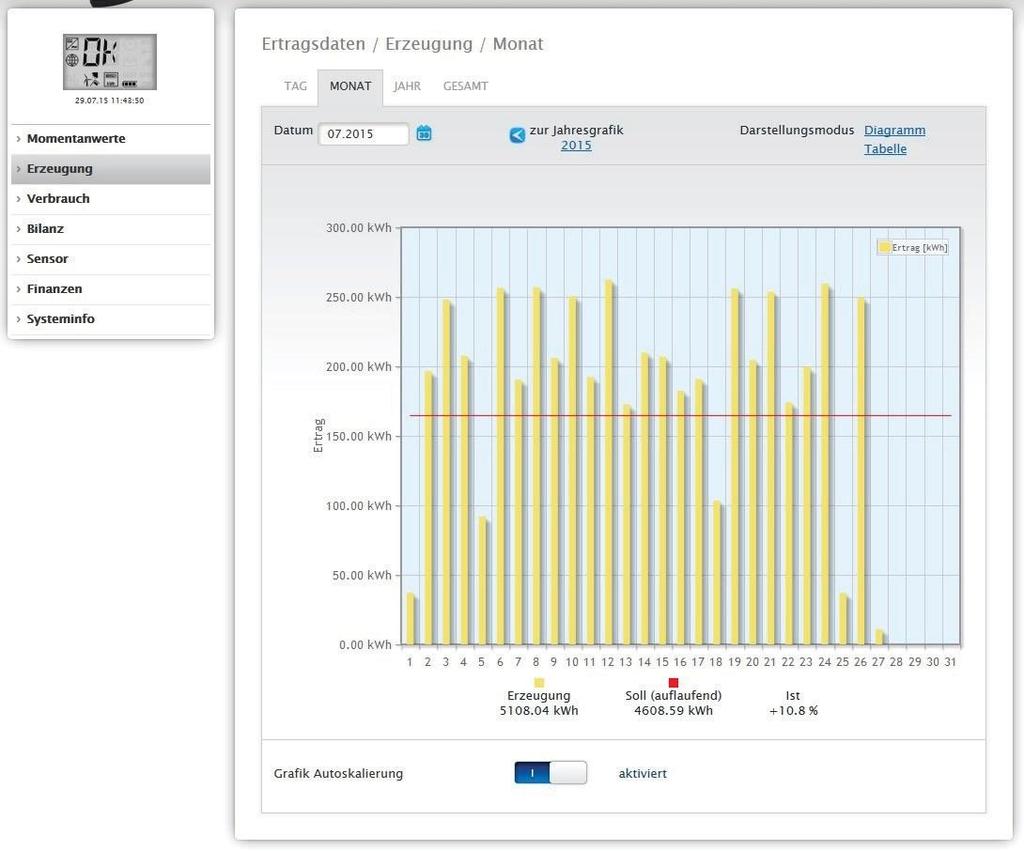Click the small bar for day 27
This screenshot has width=1024, height=851.
(879, 637)
